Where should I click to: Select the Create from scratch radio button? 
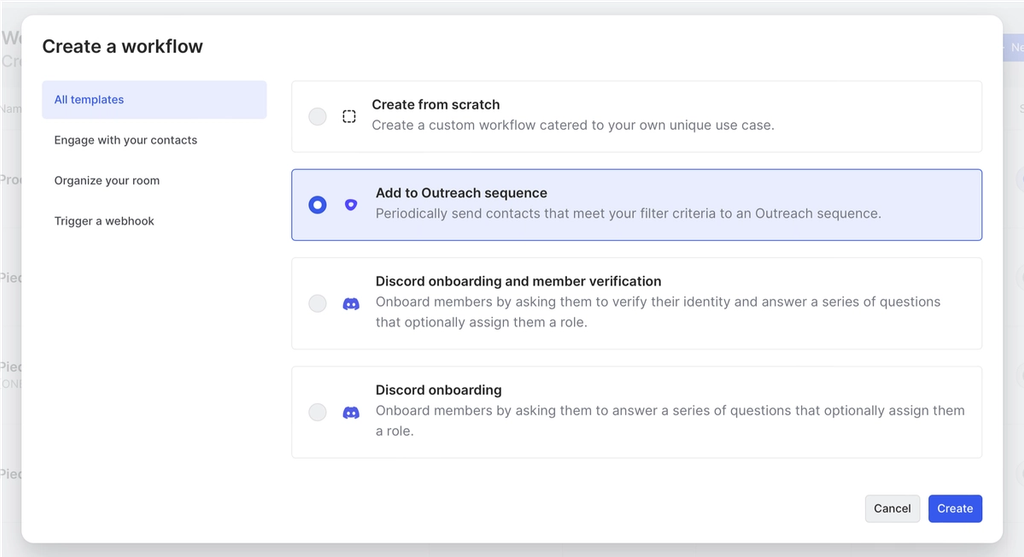tap(318, 116)
